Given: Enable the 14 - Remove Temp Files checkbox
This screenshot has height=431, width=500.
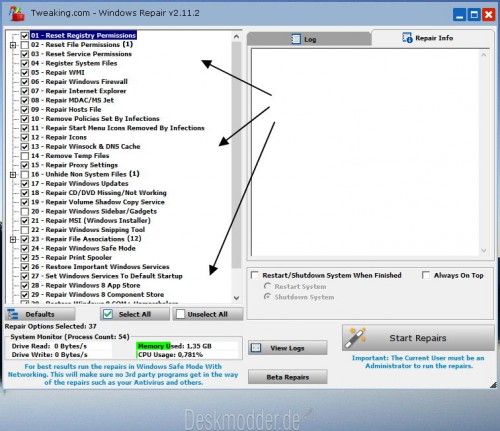Looking at the screenshot, I should tap(25, 156).
